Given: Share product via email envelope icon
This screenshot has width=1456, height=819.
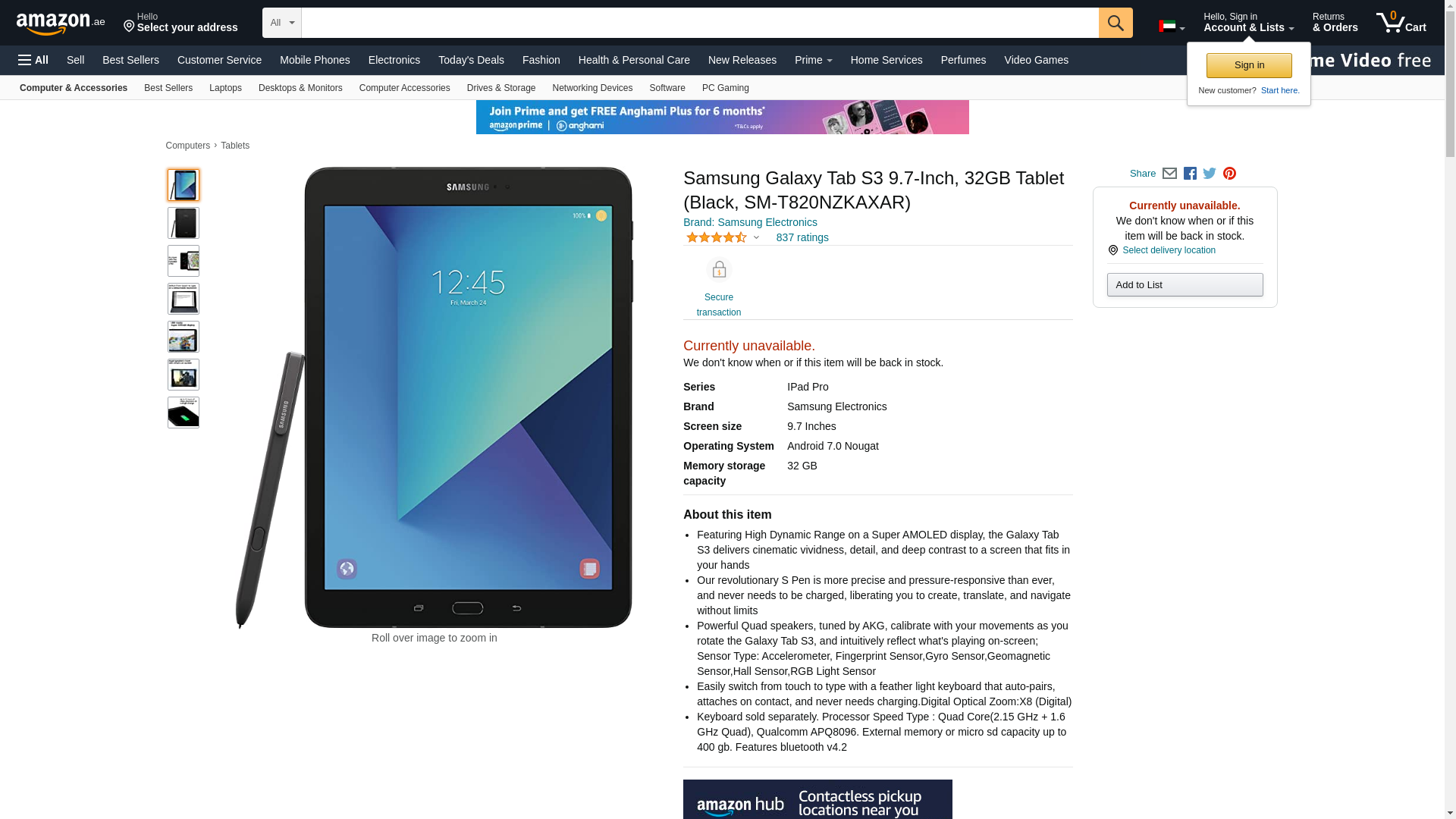Looking at the screenshot, I should point(1169,174).
